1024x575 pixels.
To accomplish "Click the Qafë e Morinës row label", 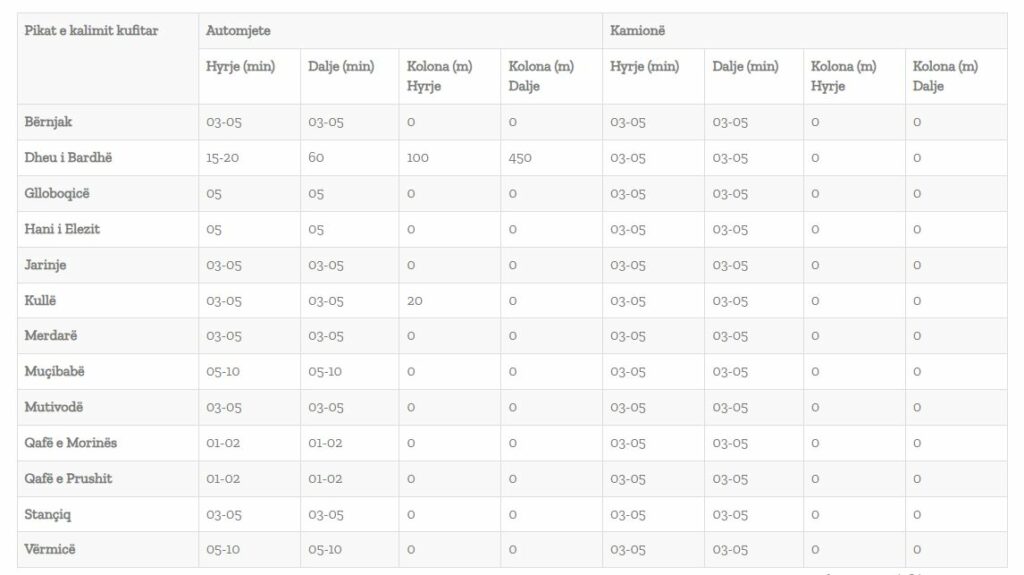I will click(x=71, y=443).
